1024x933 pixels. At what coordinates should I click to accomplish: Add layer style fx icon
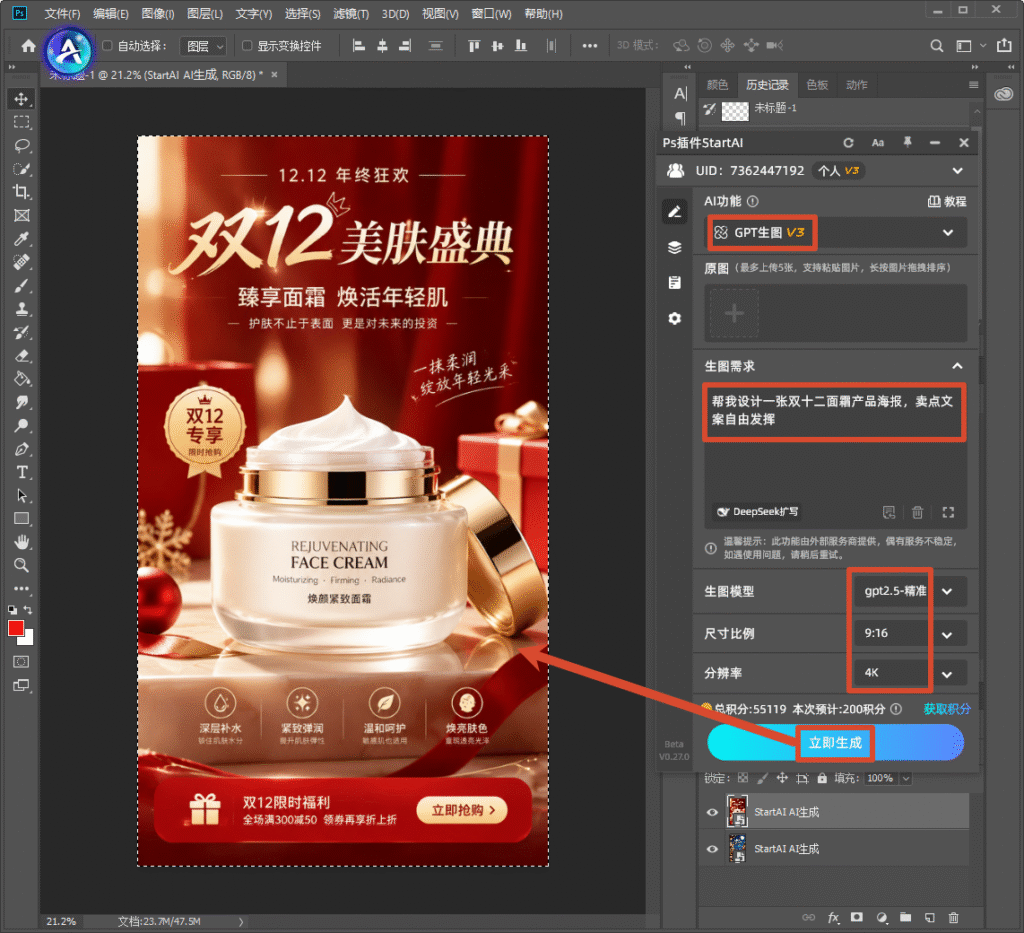(833, 917)
